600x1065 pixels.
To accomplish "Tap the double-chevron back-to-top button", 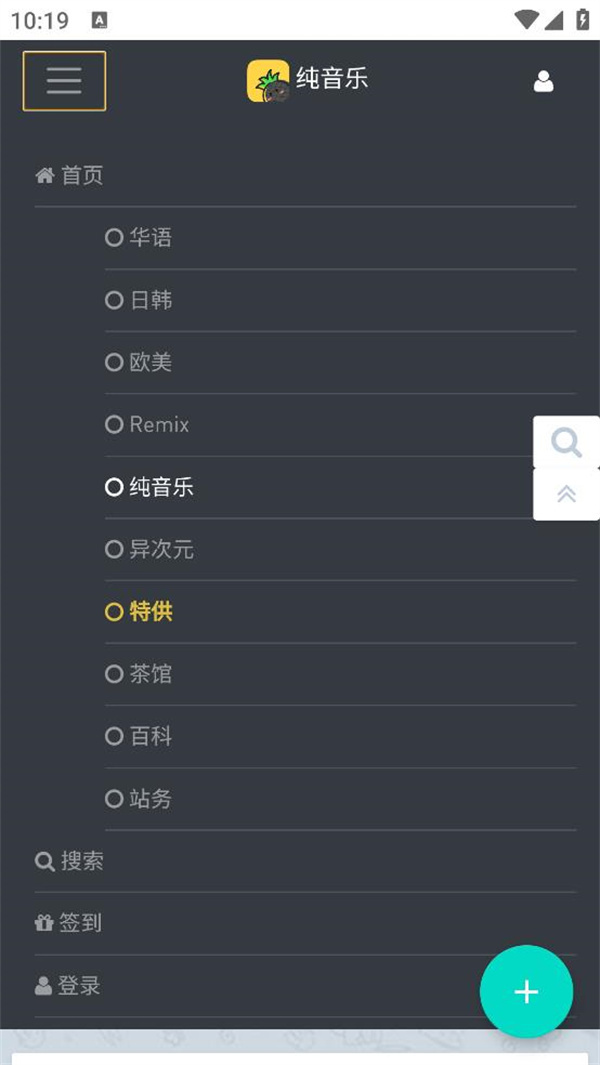I will point(566,494).
